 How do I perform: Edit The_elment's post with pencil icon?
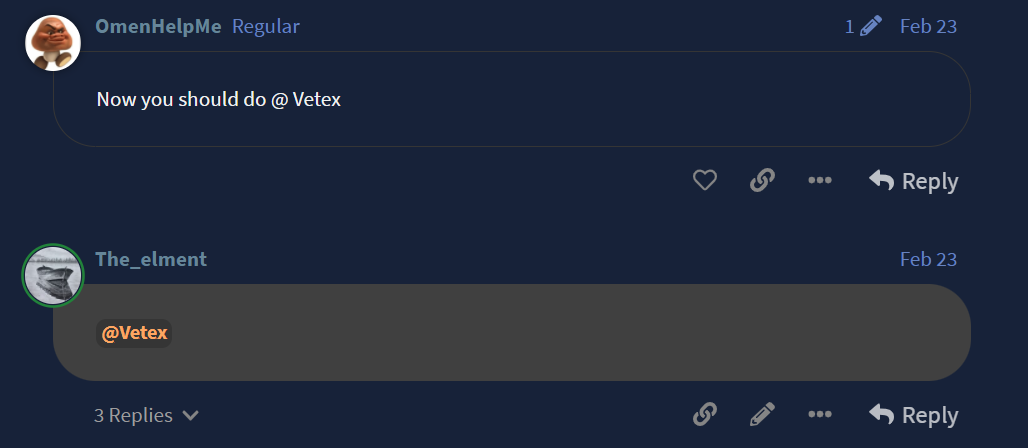(762, 414)
